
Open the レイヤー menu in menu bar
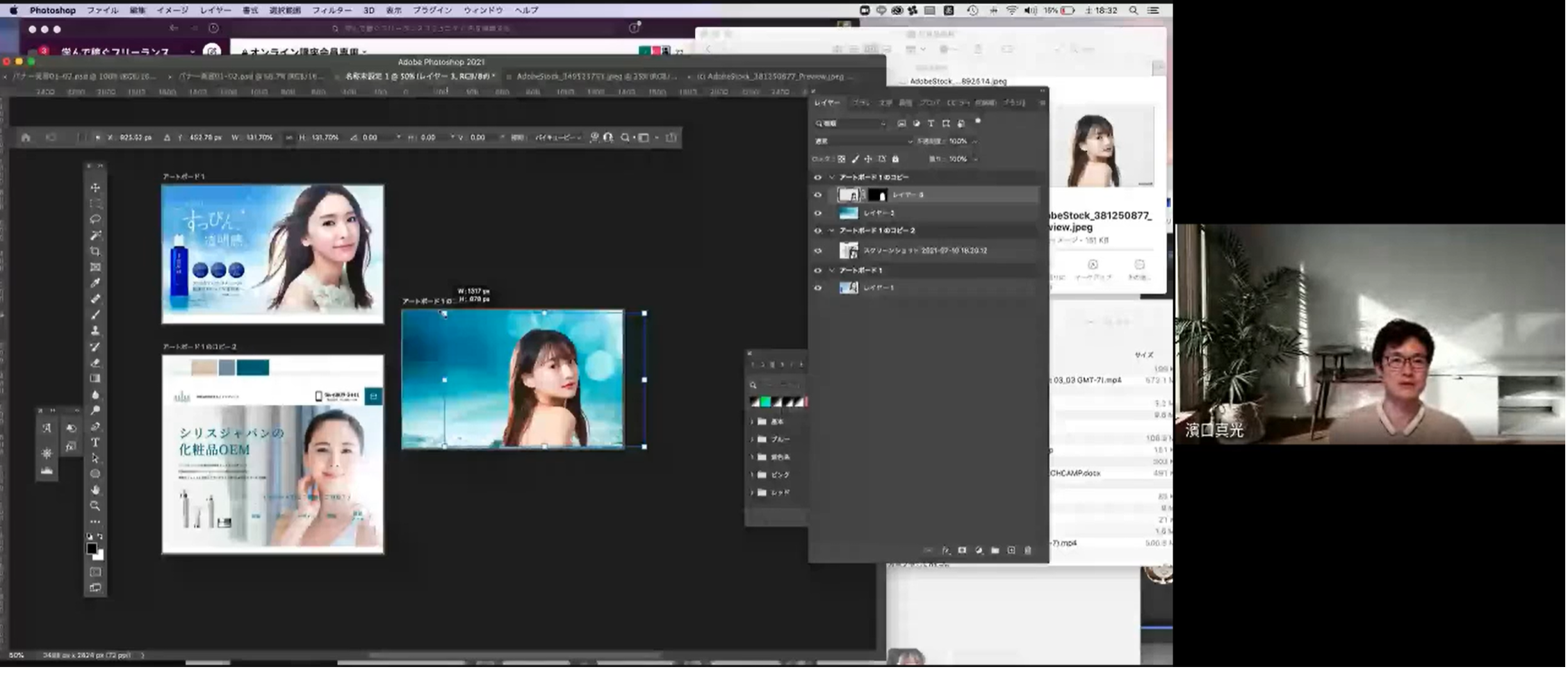click(x=215, y=10)
